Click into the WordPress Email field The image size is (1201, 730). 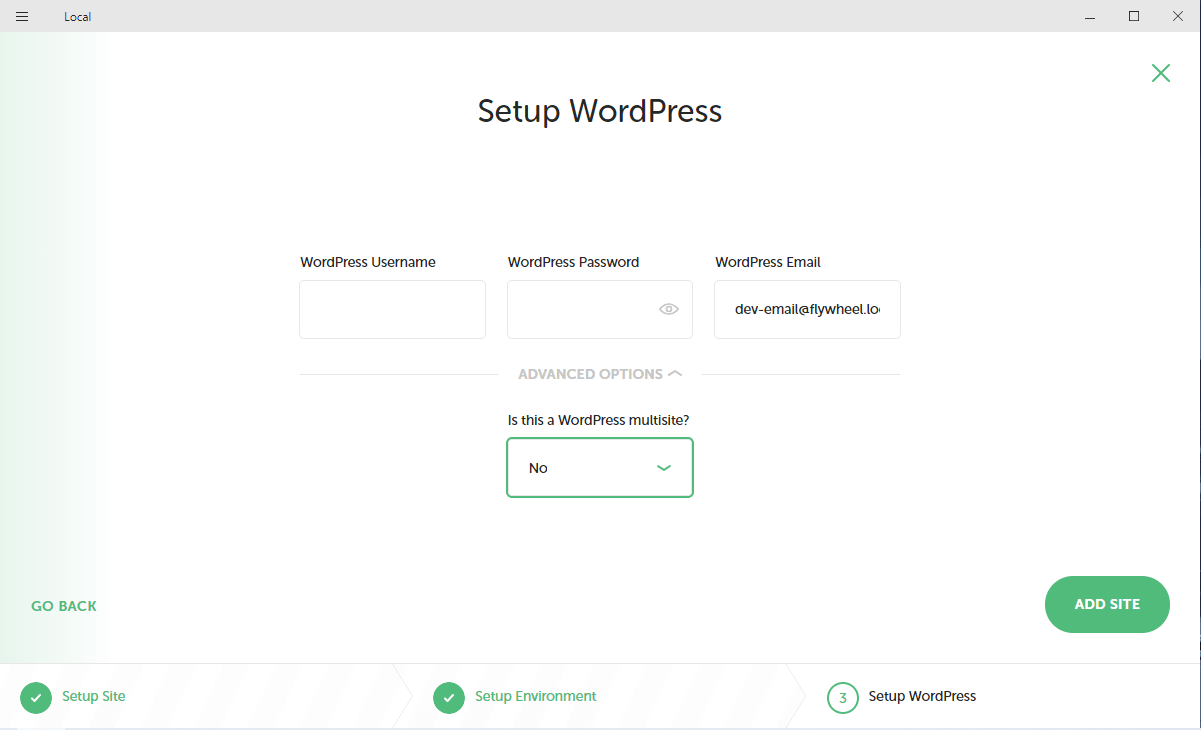[807, 309]
